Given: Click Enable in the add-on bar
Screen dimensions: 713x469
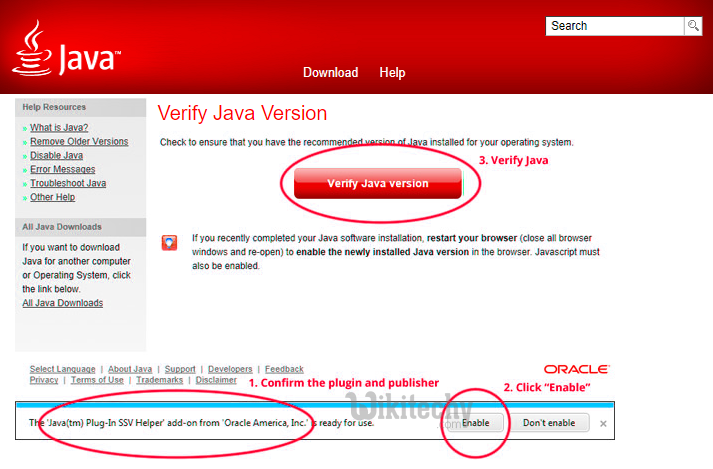Looking at the screenshot, I should (x=475, y=423).
